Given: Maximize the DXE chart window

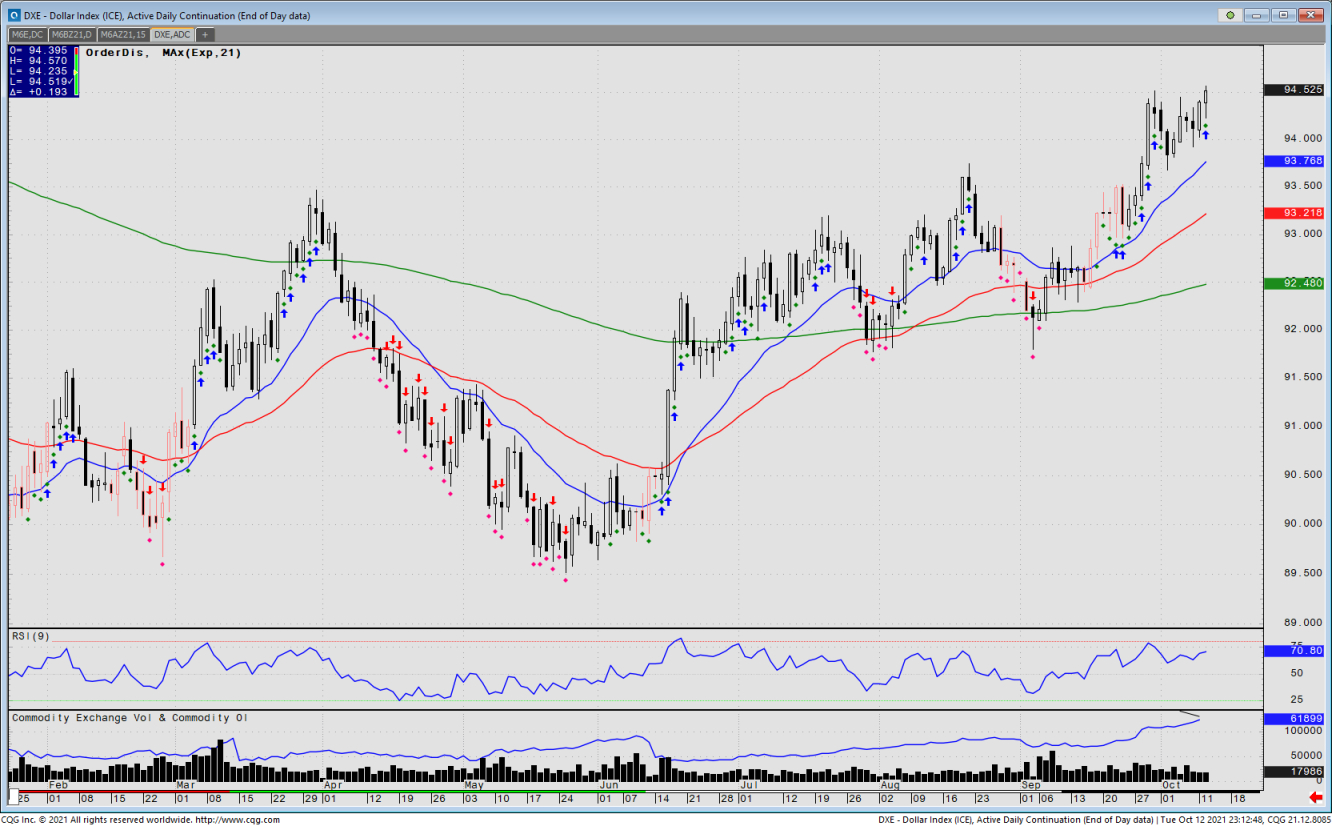Looking at the screenshot, I should 1283,15.
